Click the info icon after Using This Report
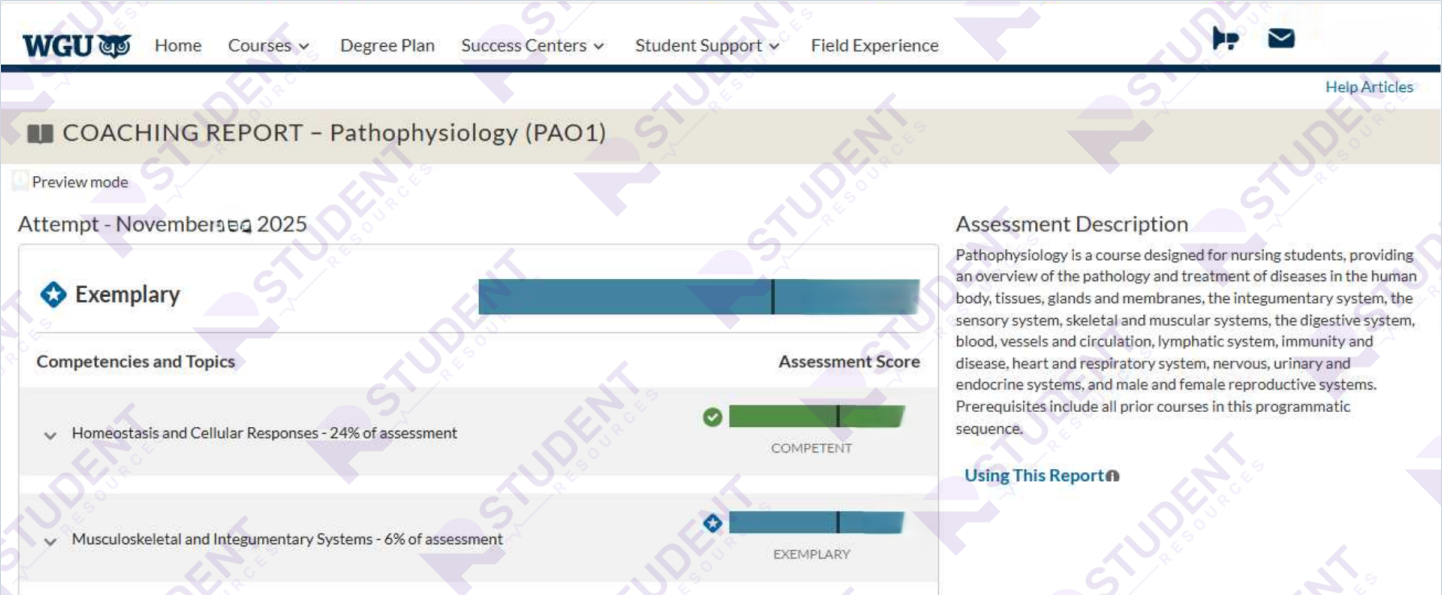 [1113, 476]
